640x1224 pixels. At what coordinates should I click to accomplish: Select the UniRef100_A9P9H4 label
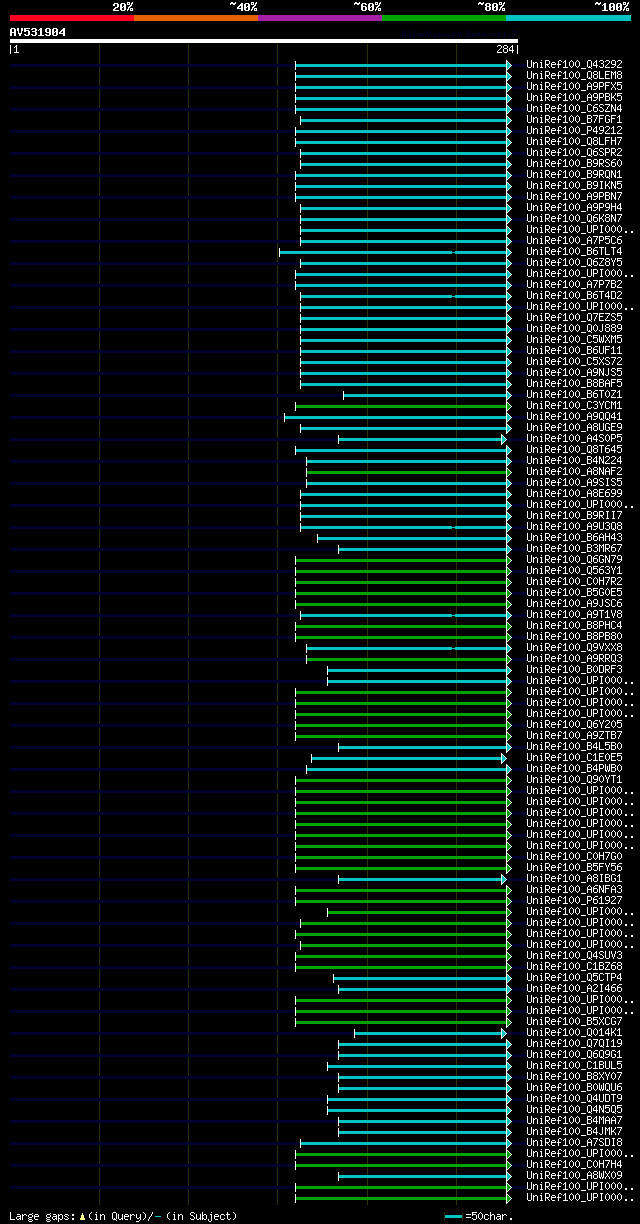[x=574, y=207]
